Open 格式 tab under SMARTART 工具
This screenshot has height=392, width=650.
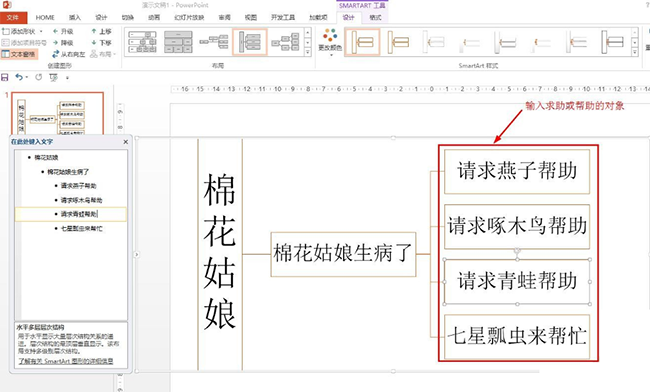pos(375,17)
